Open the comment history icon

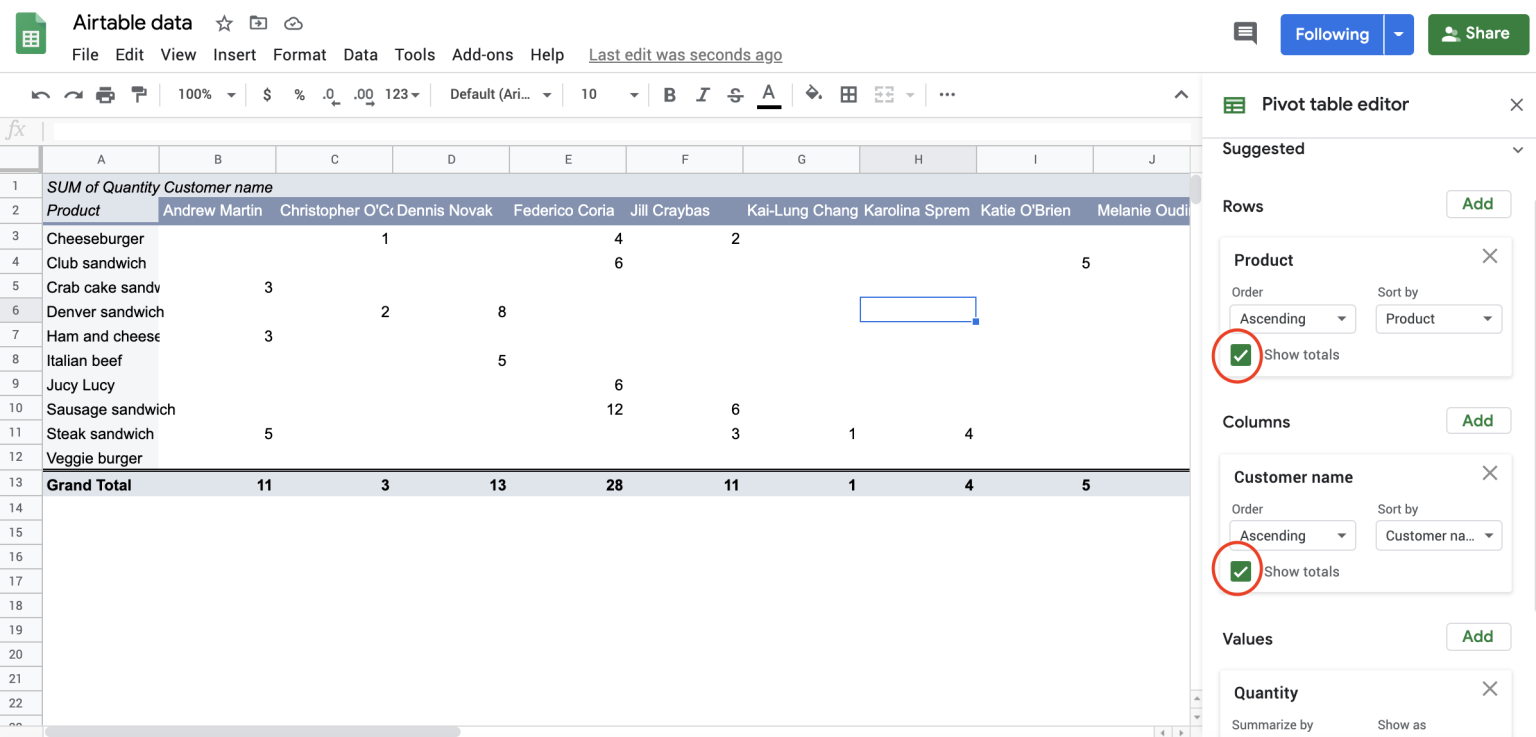coord(1244,33)
